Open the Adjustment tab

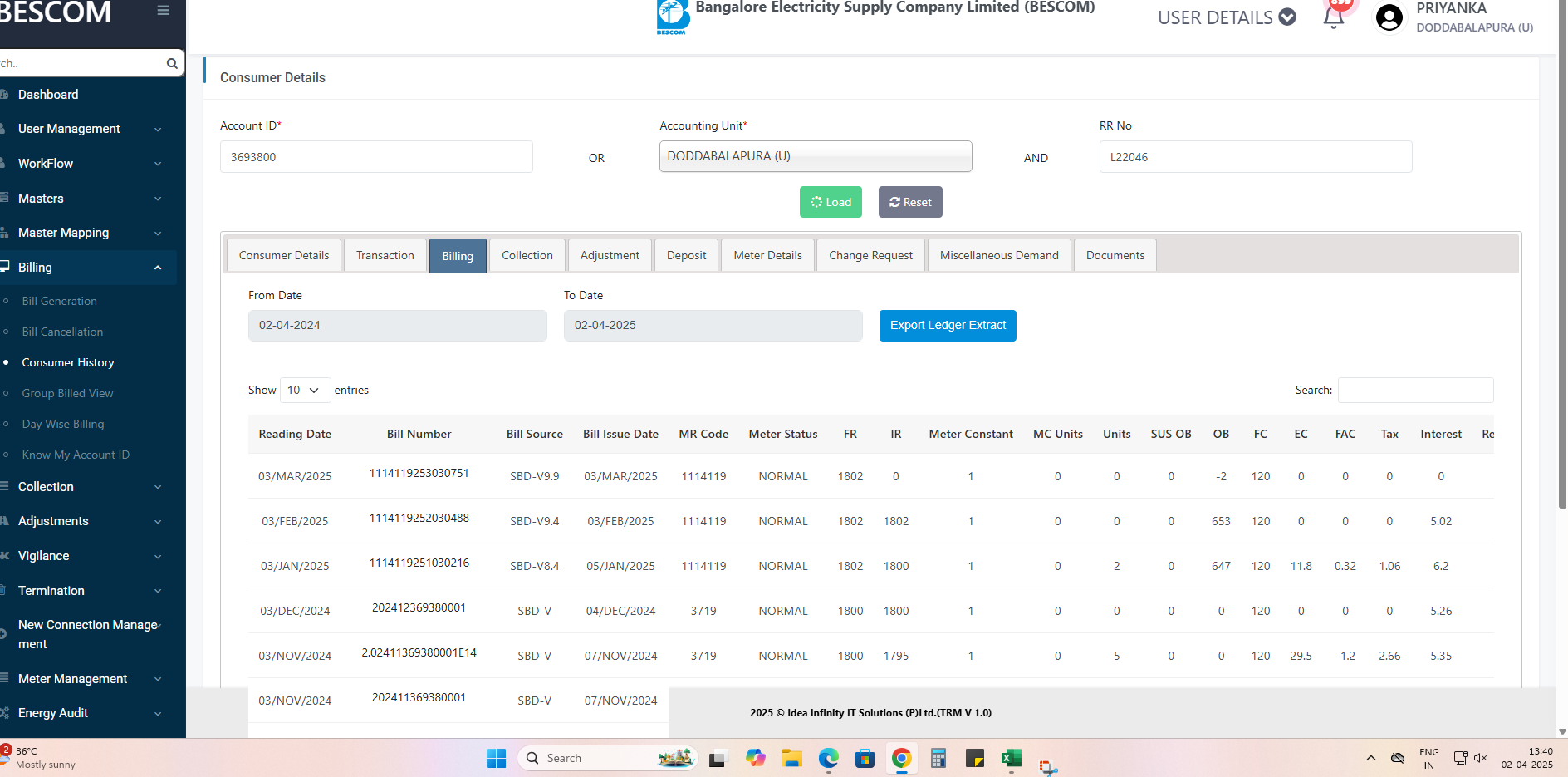pyautogui.click(x=610, y=255)
